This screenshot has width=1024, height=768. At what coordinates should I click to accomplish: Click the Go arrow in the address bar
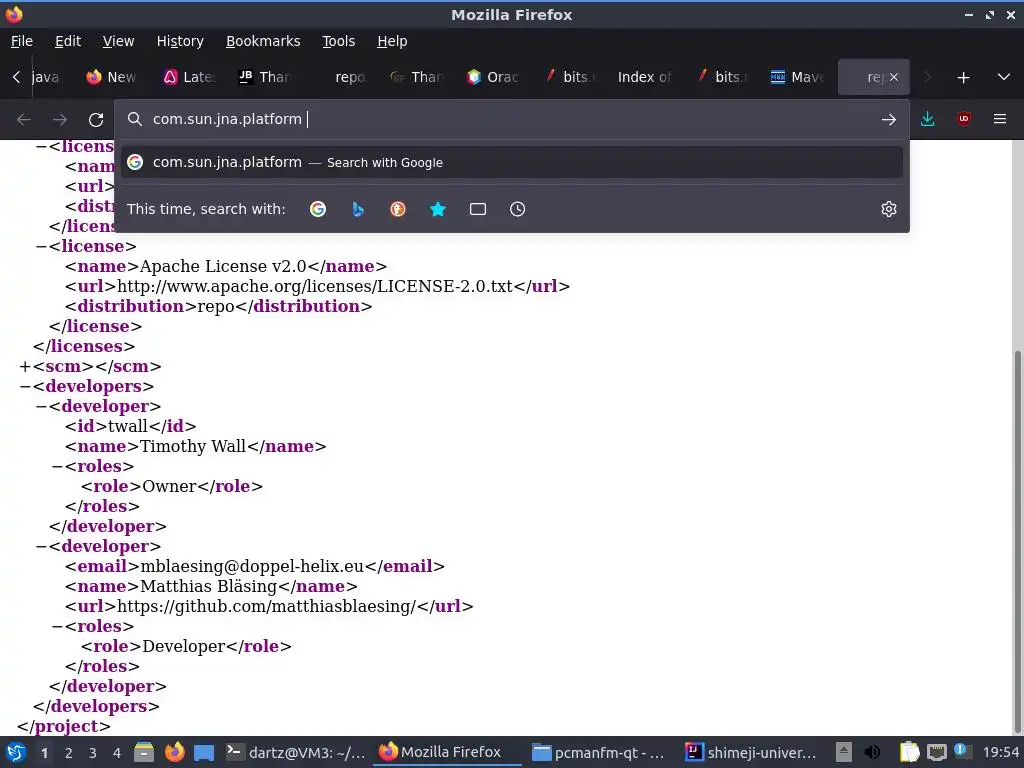pyautogui.click(x=888, y=120)
